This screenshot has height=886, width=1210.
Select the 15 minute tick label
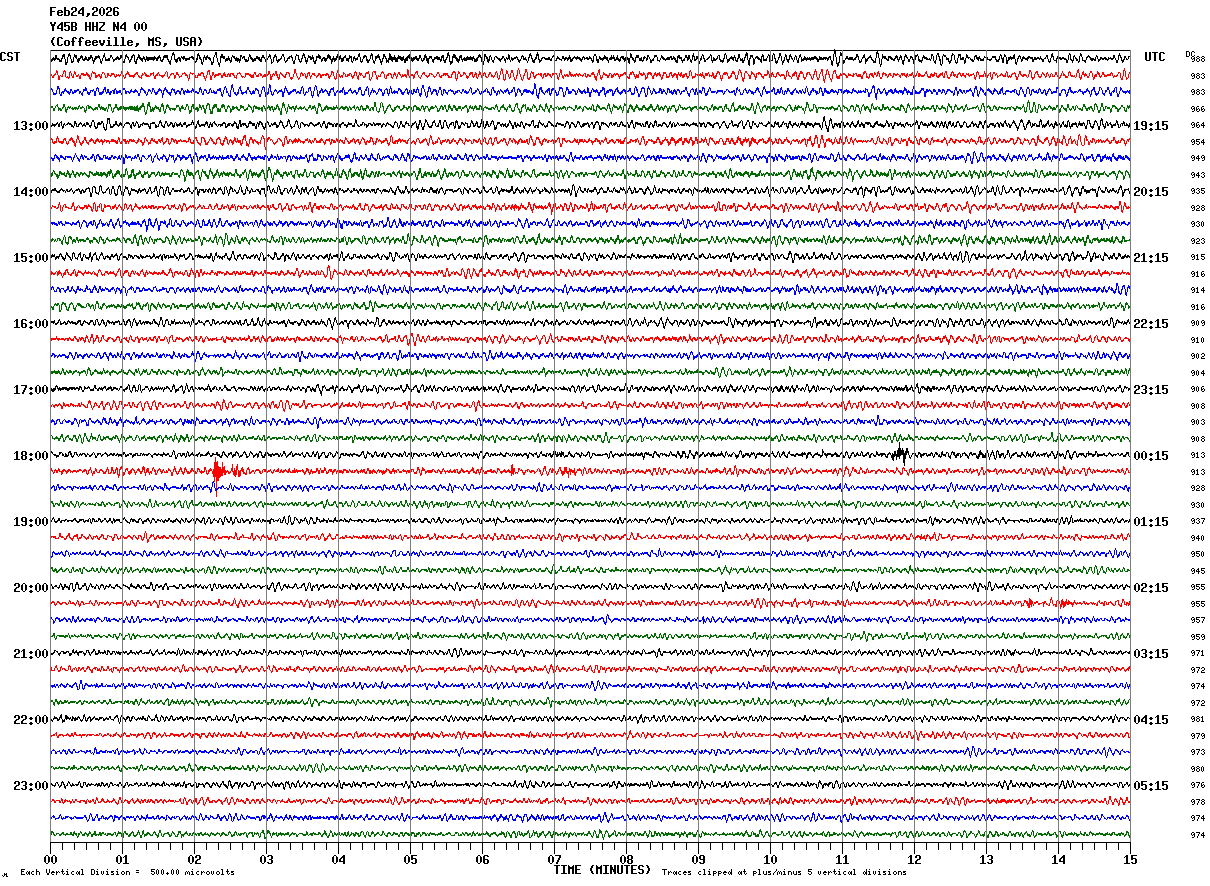coord(1130,859)
